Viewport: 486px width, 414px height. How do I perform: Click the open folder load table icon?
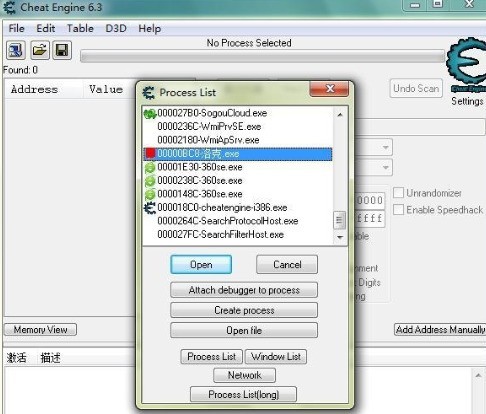(40, 50)
